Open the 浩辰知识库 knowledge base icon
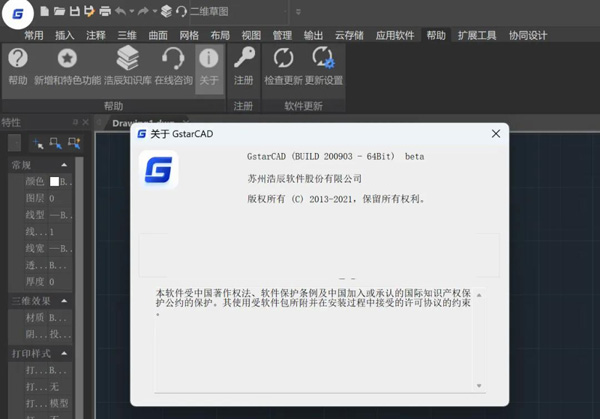This screenshot has height=419, width=600. [128, 66]
